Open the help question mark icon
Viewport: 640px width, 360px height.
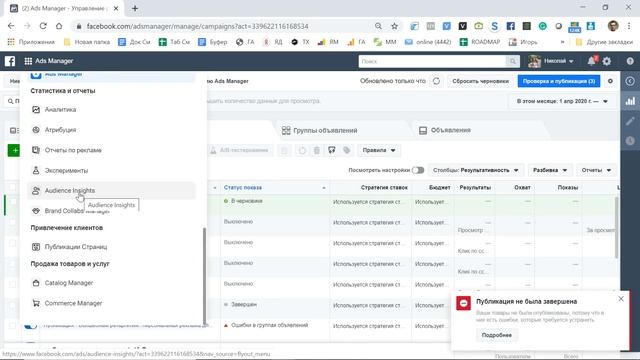pos(630,61)
